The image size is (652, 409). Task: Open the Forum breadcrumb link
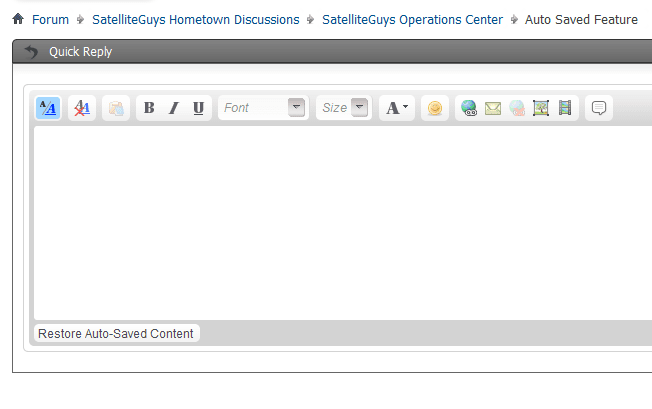[50, 20]
